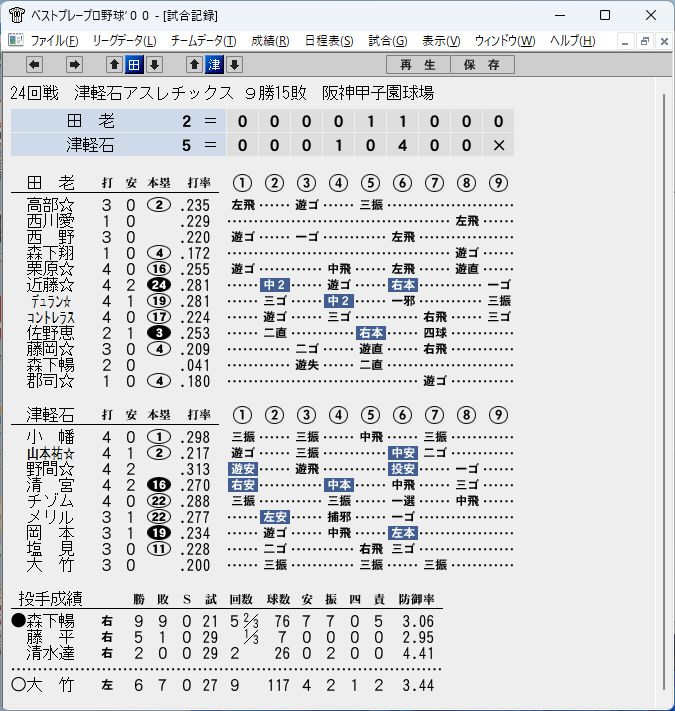
Task: Click the 再生 replay button
Action: point(418,64)
